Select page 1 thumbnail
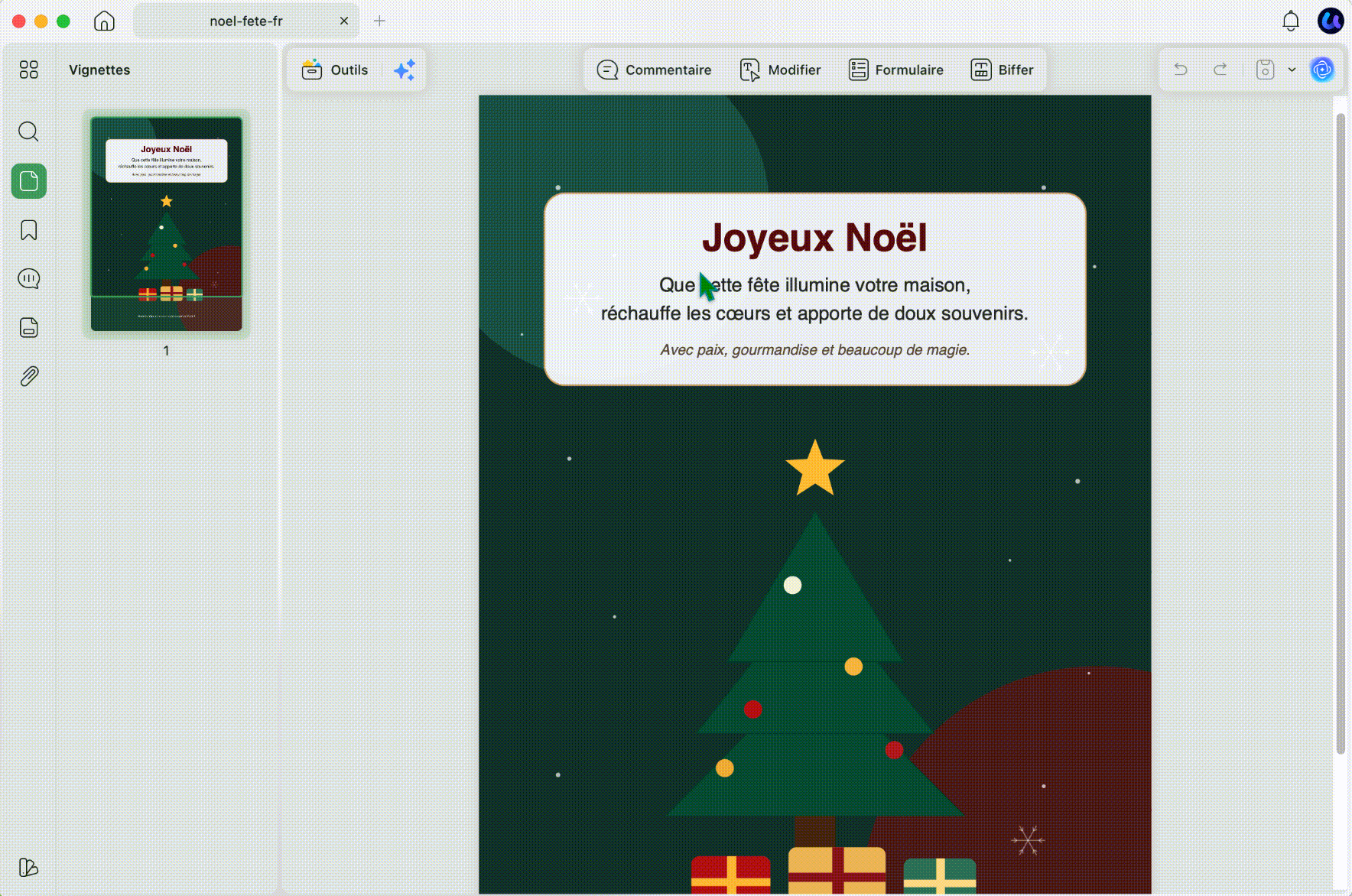This screenshot has width=1352, height=896. pos(166,224)
